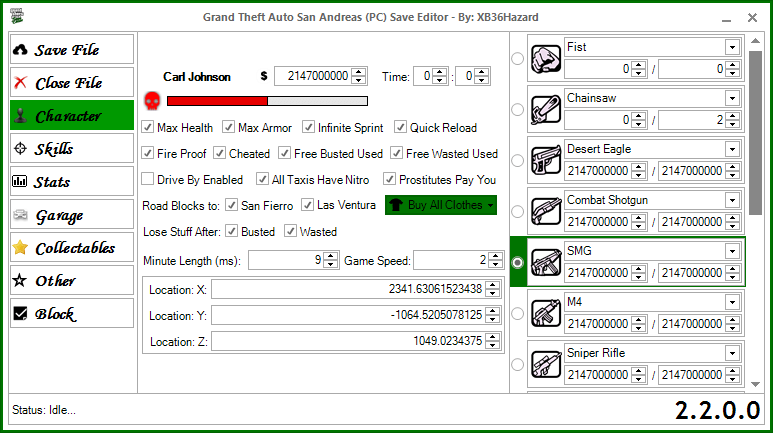The width and height of the screenshot is (773, 433).
Task: Click the outlined star icon beside Other
Action: click(20, 280)
